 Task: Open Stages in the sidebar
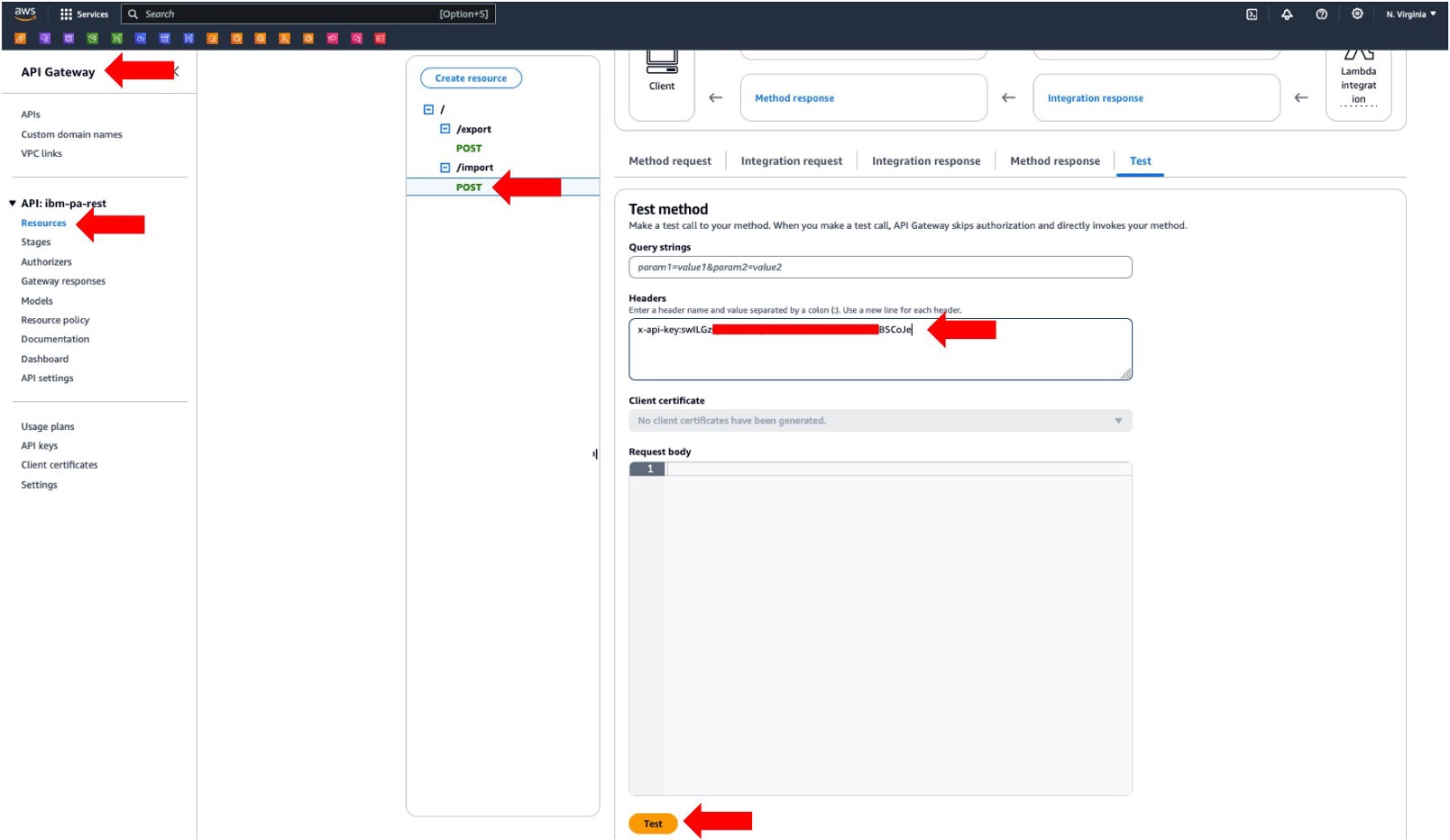click(36, 242)
